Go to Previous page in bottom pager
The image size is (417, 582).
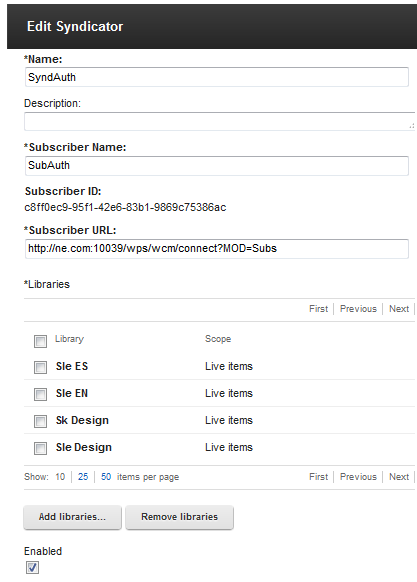pos(358,477)
